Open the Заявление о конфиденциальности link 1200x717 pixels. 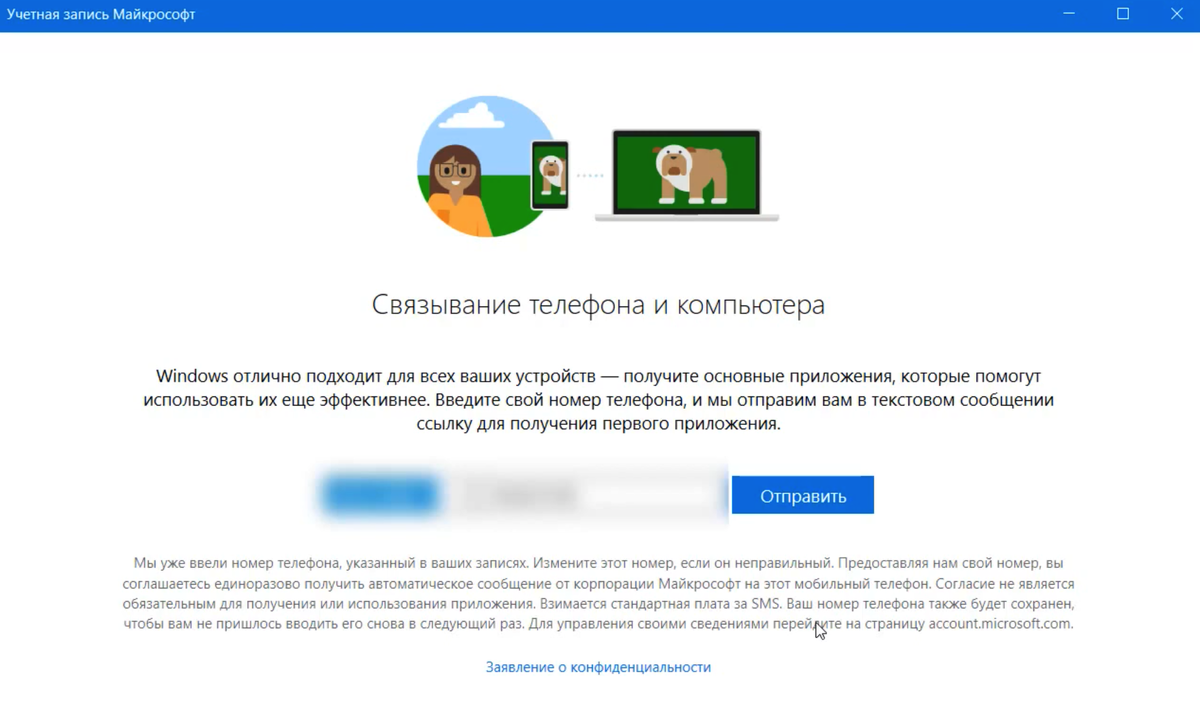pos(598,667)
